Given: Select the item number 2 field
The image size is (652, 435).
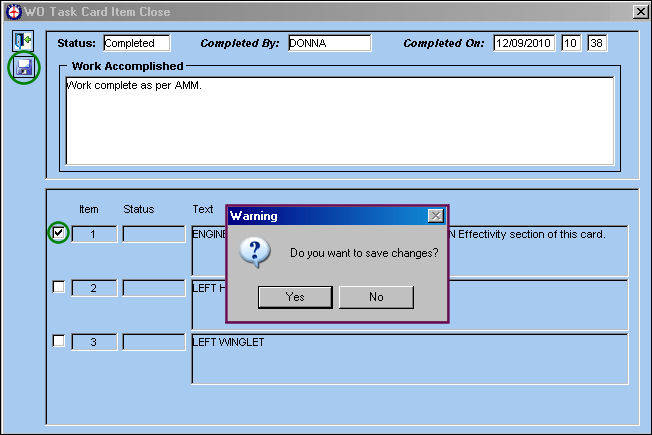Looking at the screenshot, I should (x=94, y=288).
